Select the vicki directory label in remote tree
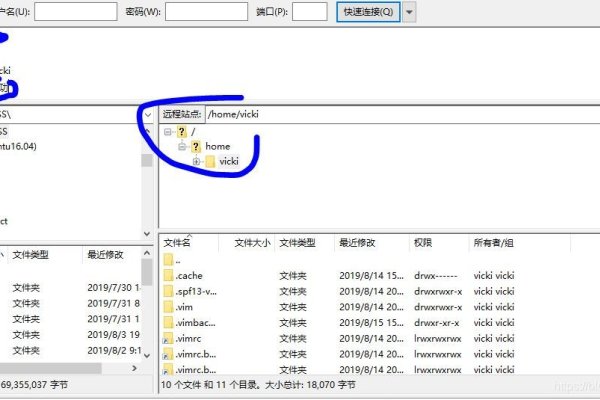 click(229, 161)
